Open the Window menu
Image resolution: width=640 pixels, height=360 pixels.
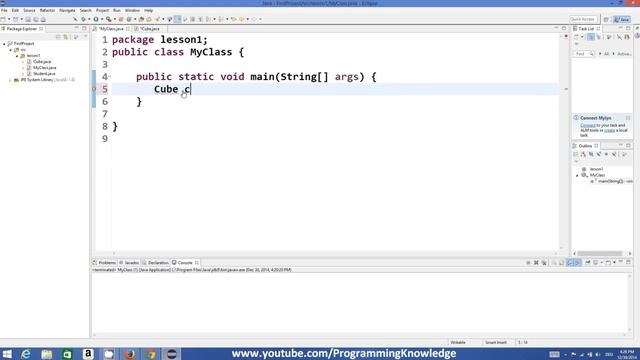pos(132,10)
